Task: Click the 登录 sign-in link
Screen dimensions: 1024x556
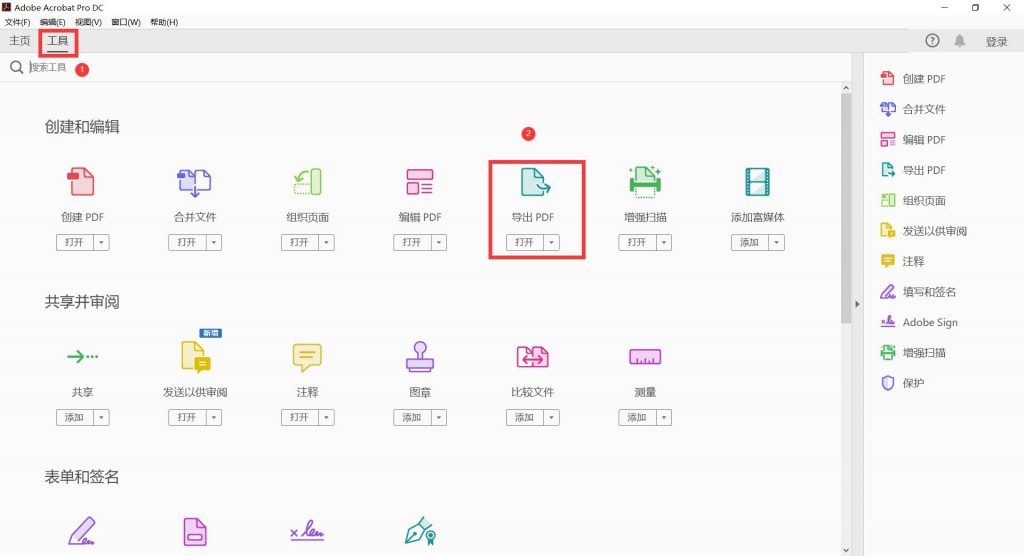Action: pyautogui.click(x=997, y=42)
